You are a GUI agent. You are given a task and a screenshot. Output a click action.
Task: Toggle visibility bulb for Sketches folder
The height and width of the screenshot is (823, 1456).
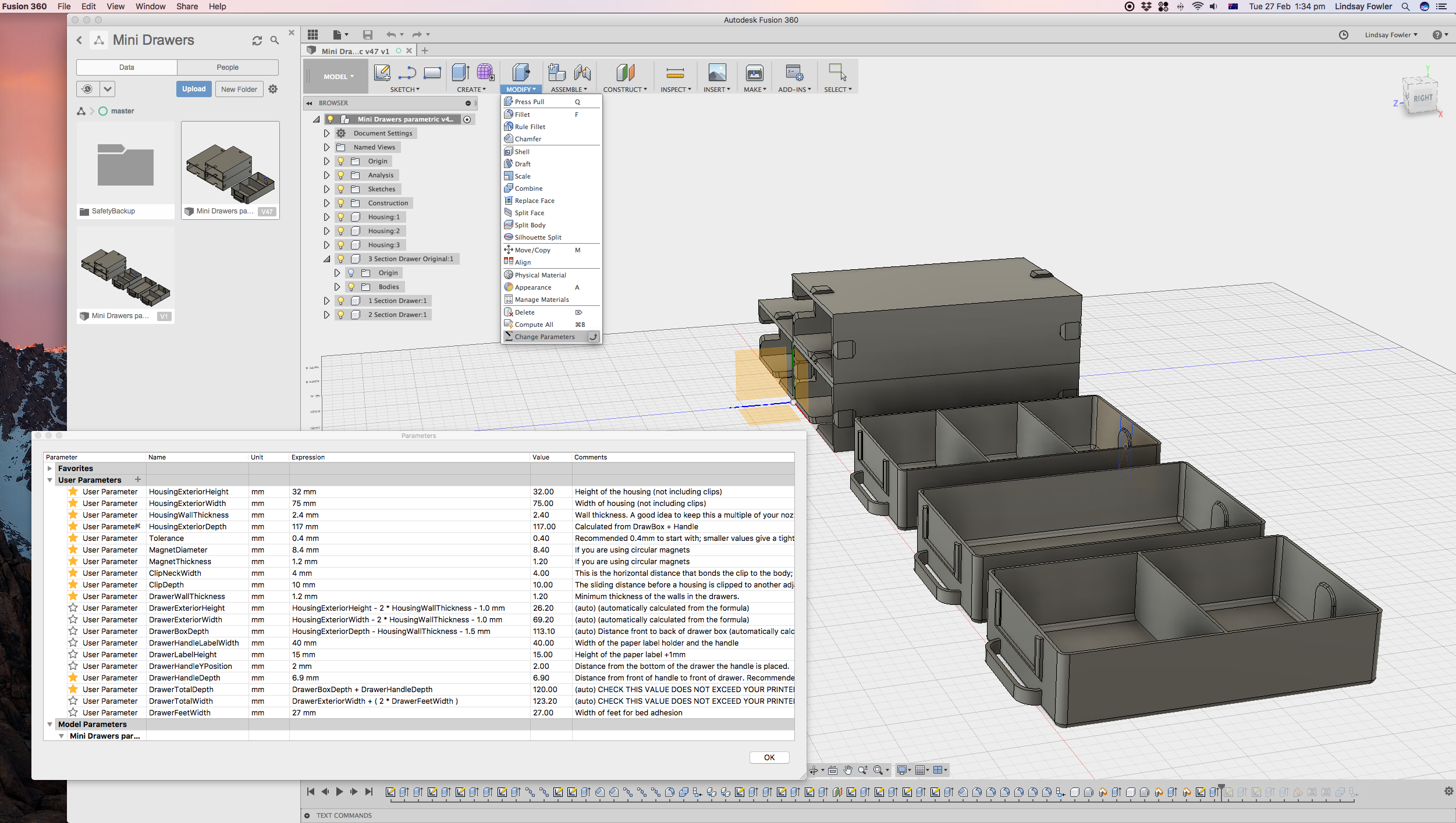(x=341, y=189)
